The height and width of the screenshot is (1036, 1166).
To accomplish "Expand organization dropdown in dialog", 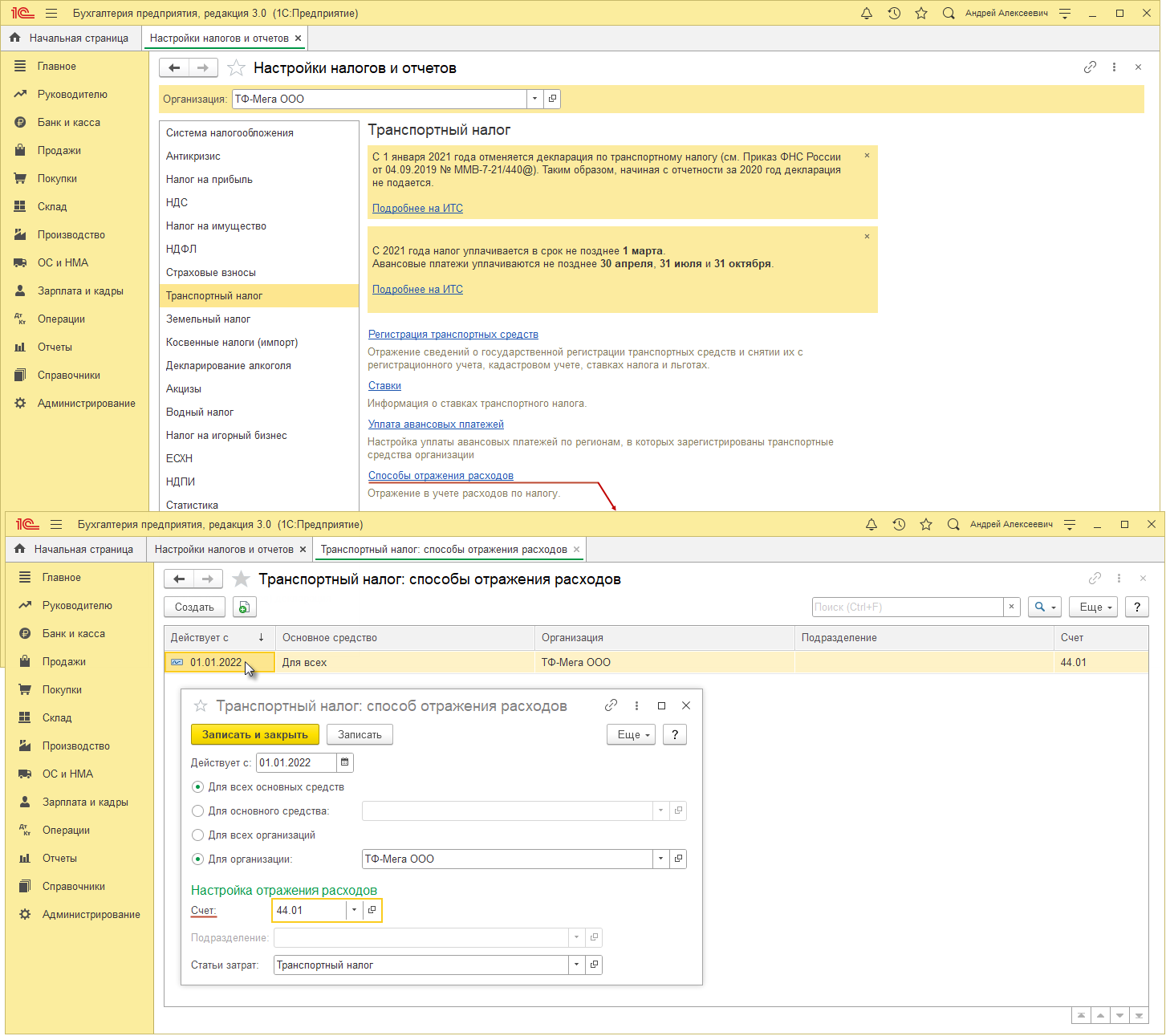I will point(661,859).
